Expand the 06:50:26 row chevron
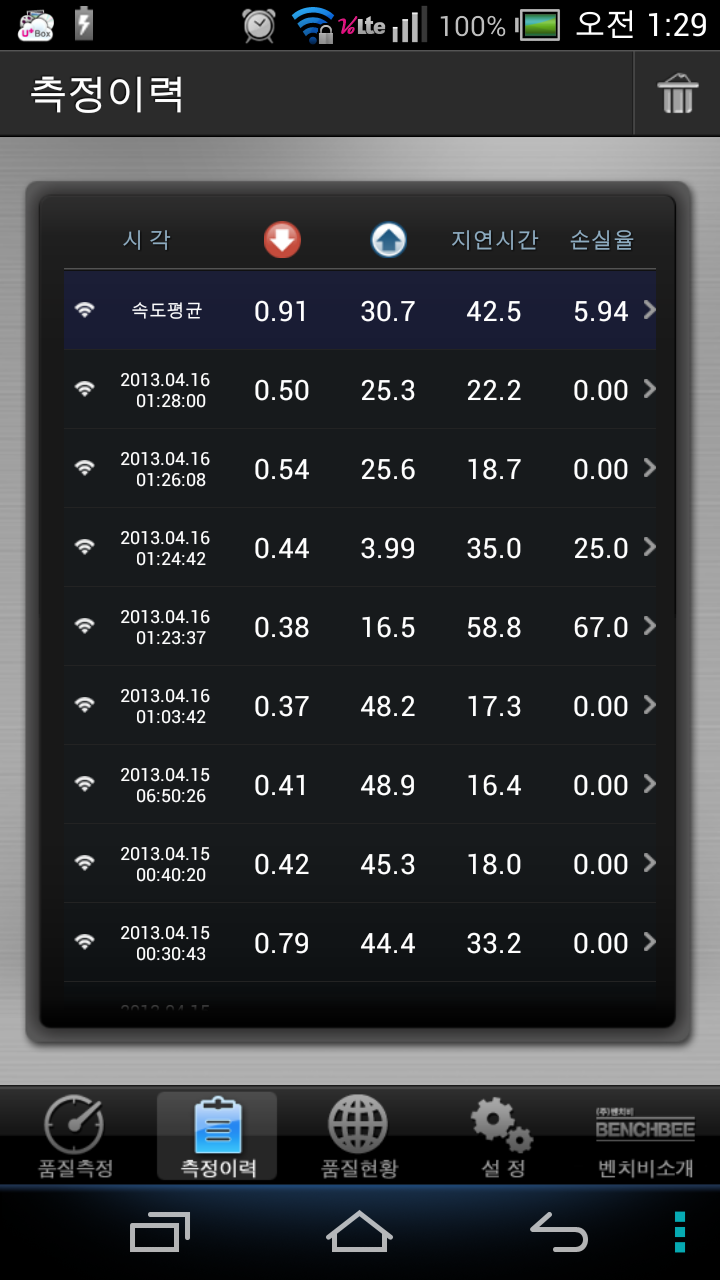The width and height of the screenshot is (720, 1280). point(649,784)
